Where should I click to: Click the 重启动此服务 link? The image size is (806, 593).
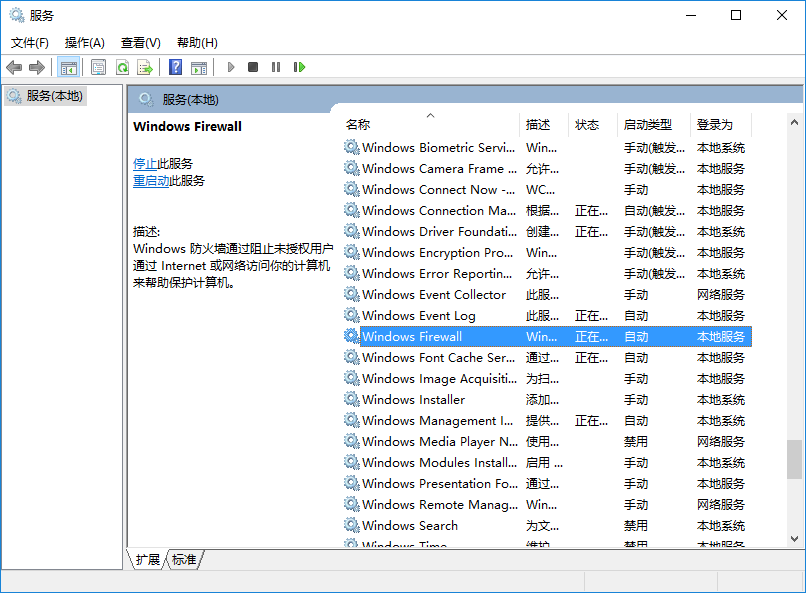pos(152,182)
